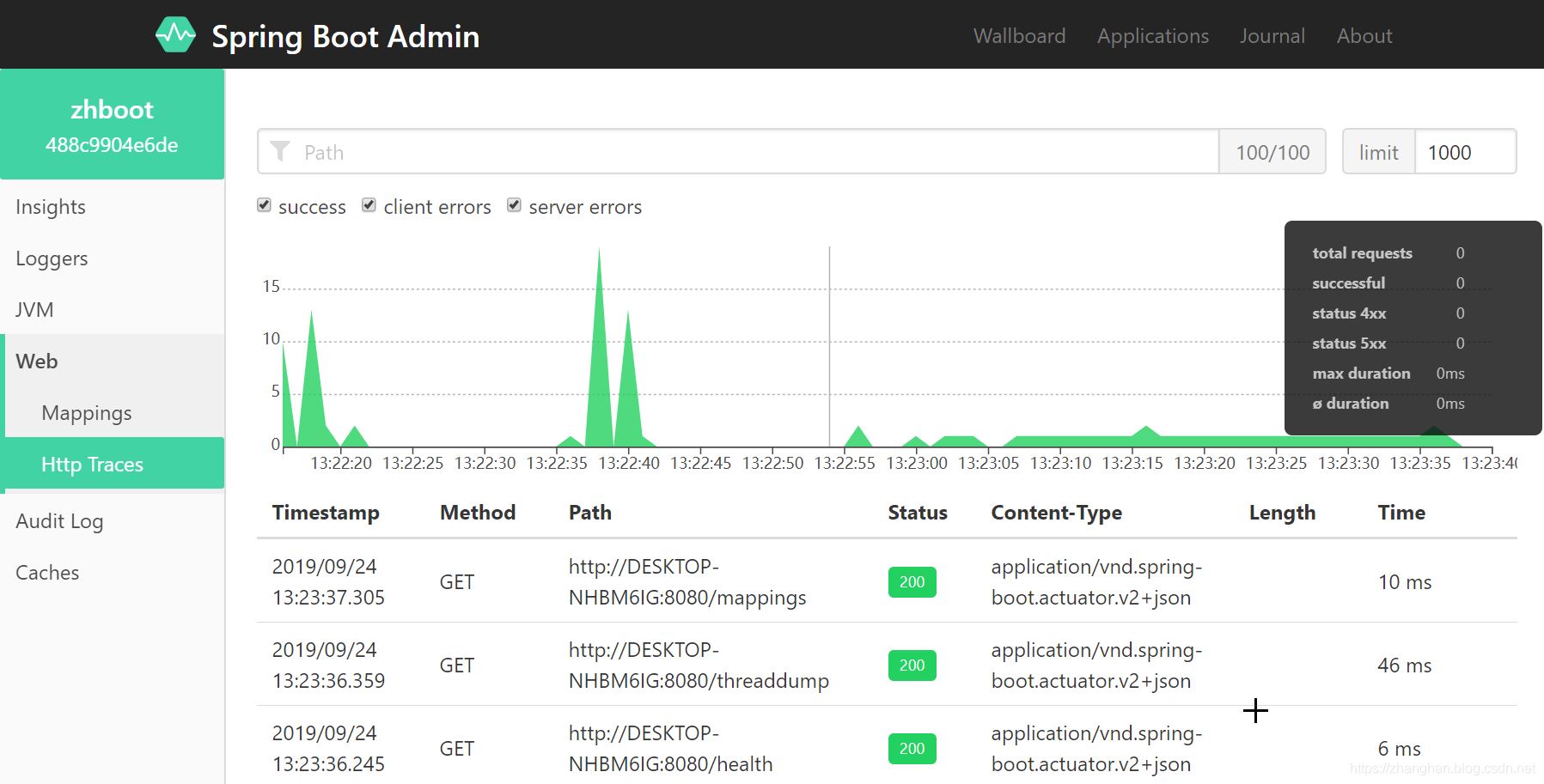Click the 200 status badge for health request
Viewport: 1544px width, 784px height.
click(911, 748)
